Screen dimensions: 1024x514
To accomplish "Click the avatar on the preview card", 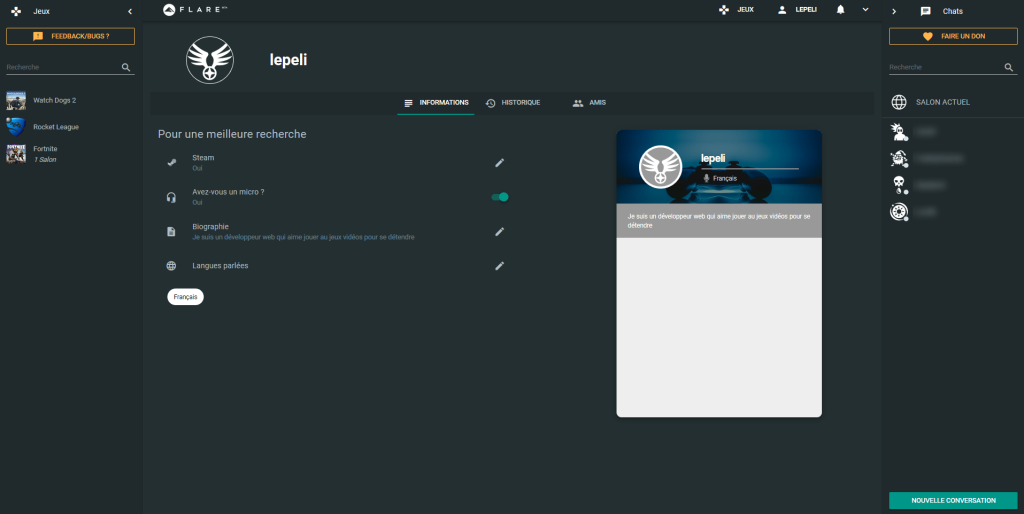I will pos(660,167).
